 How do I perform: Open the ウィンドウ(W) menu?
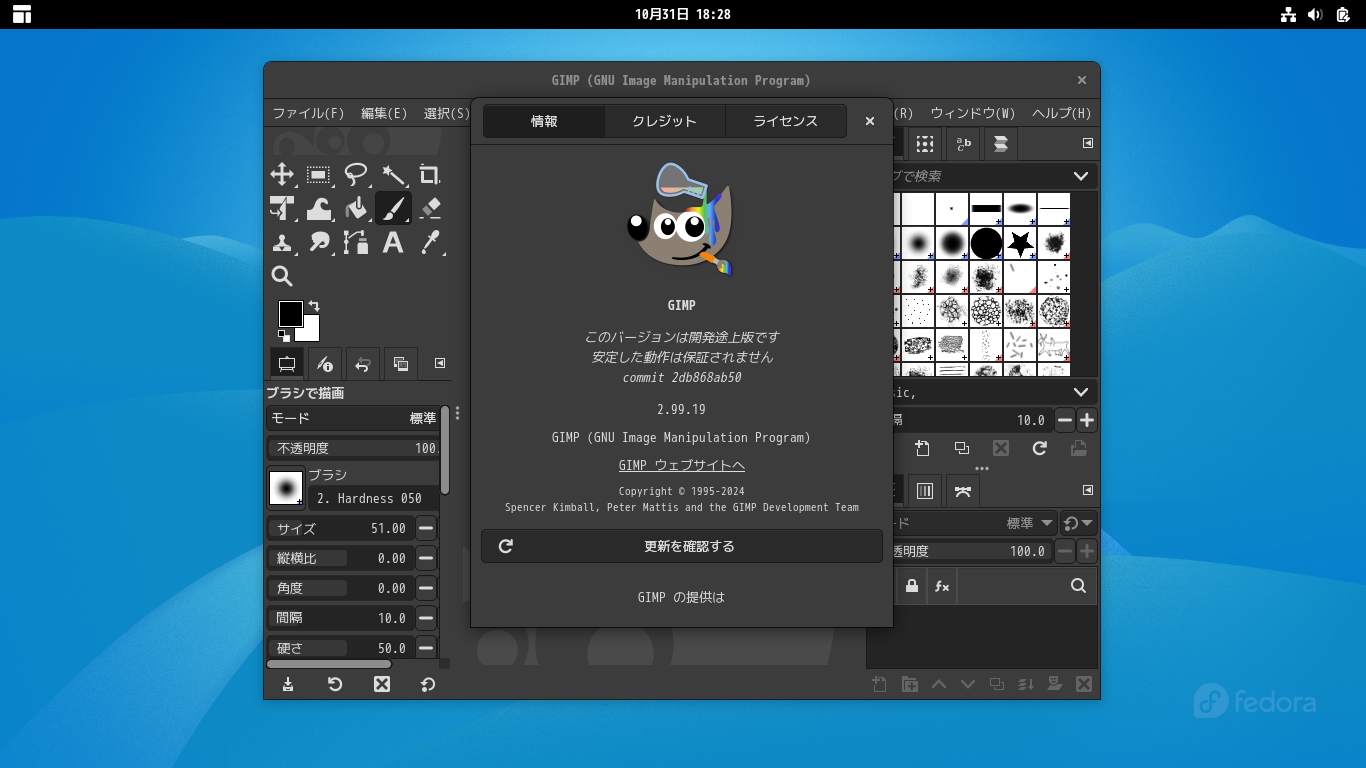pos(972,113)
